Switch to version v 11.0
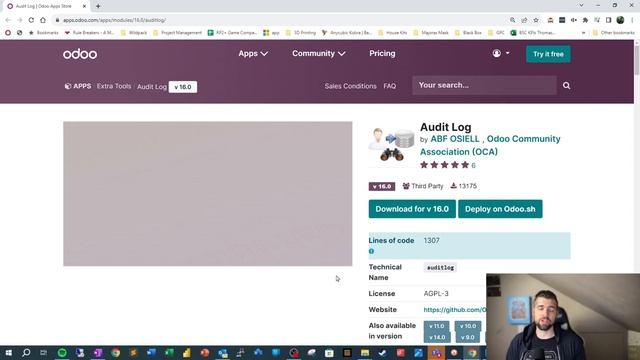The width and height of the screenshot is (640, 360). click(x=436, y=326)
